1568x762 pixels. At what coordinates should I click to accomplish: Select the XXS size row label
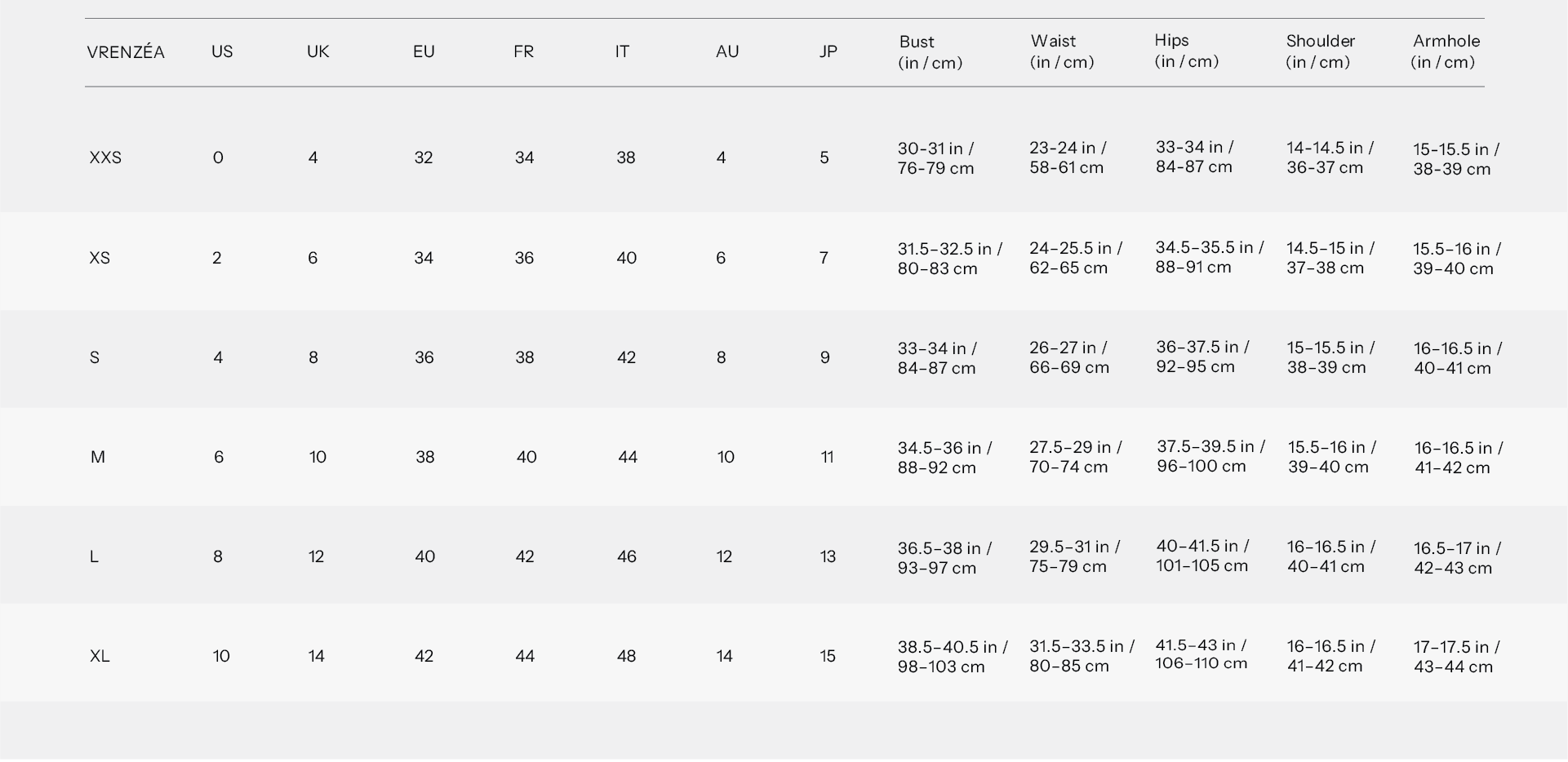(105, 157)
